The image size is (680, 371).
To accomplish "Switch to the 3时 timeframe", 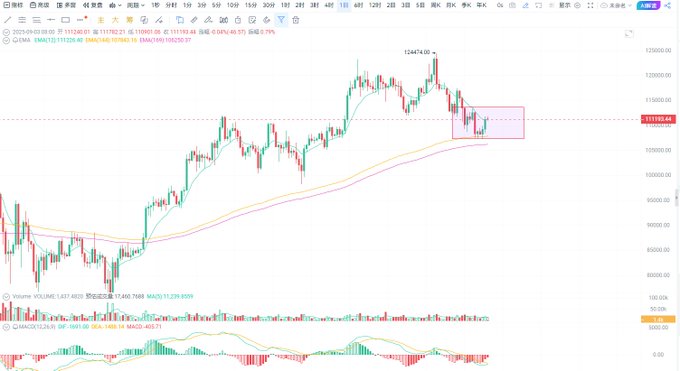I will coord(314,5).
